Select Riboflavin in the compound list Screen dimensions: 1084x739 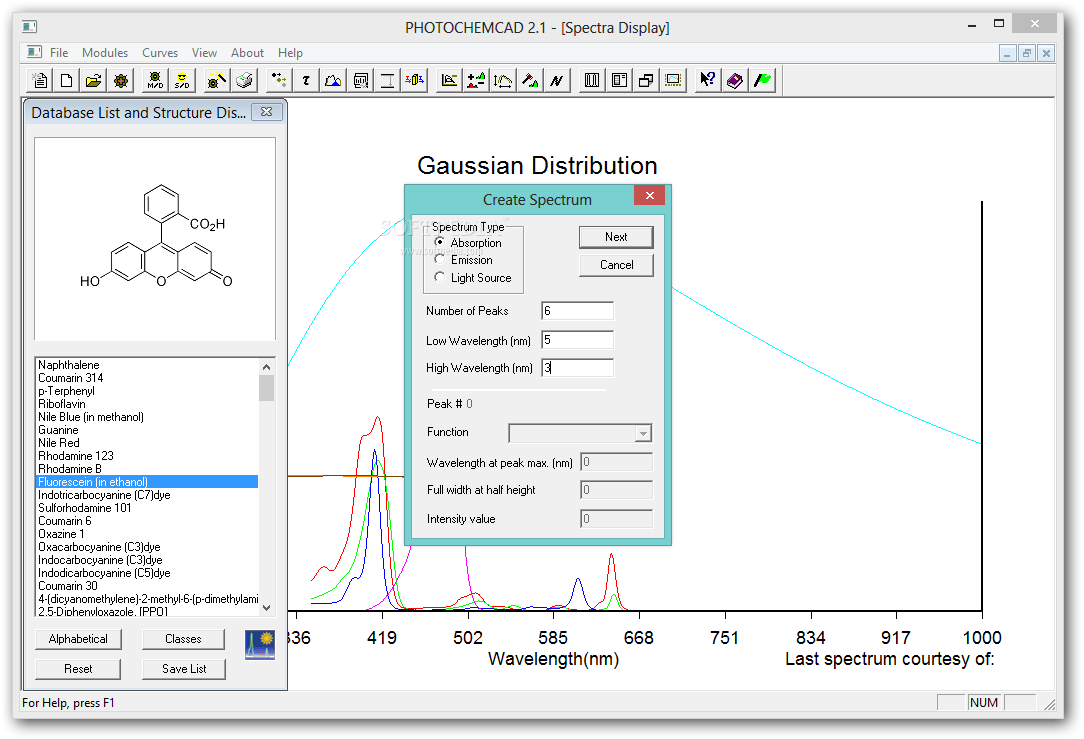(x=62, y=404)
